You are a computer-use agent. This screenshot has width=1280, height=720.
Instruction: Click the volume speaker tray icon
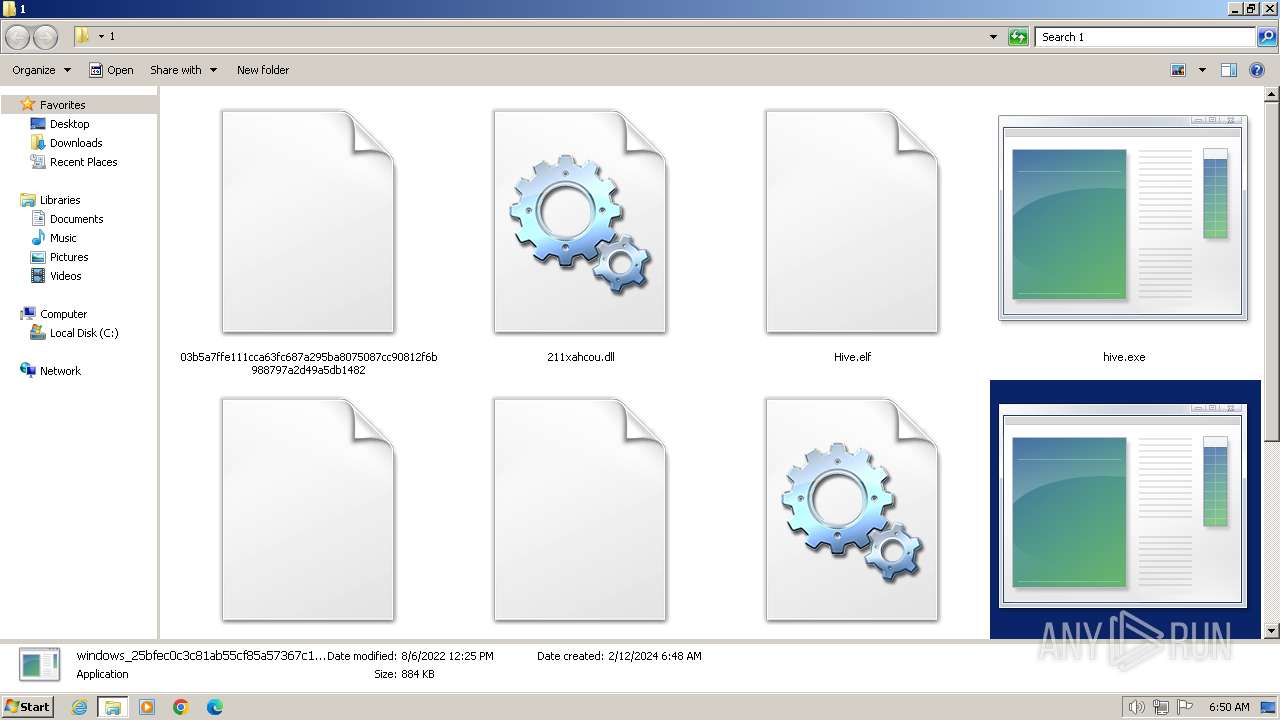(x=1137, y=707)
